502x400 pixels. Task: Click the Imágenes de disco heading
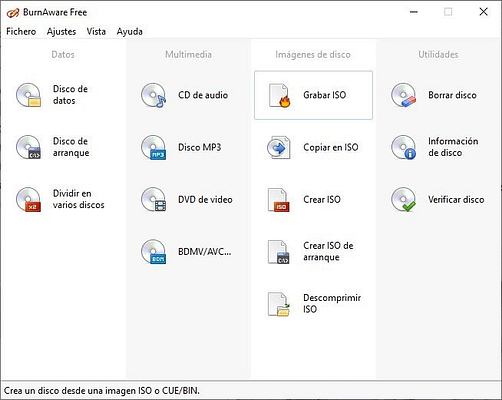(313, 54)
